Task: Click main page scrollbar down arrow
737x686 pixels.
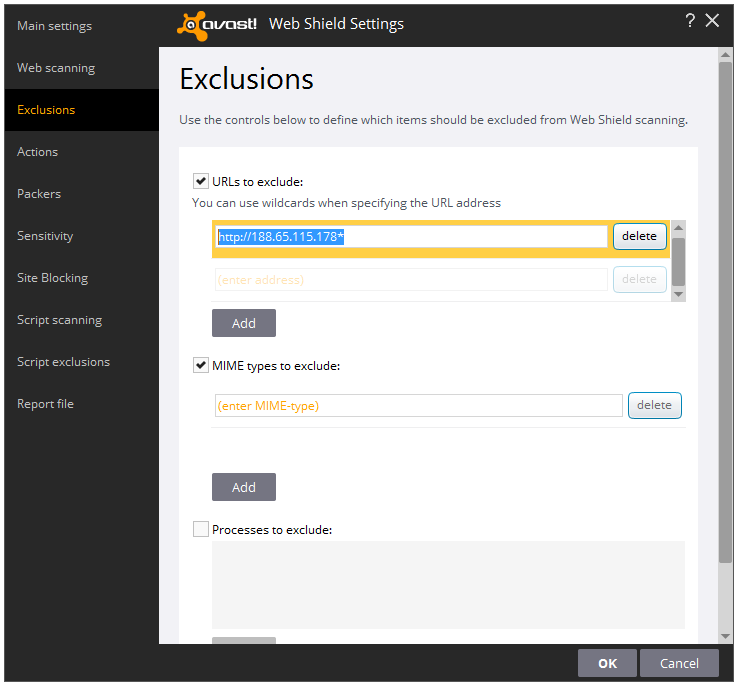Action: 726,636
